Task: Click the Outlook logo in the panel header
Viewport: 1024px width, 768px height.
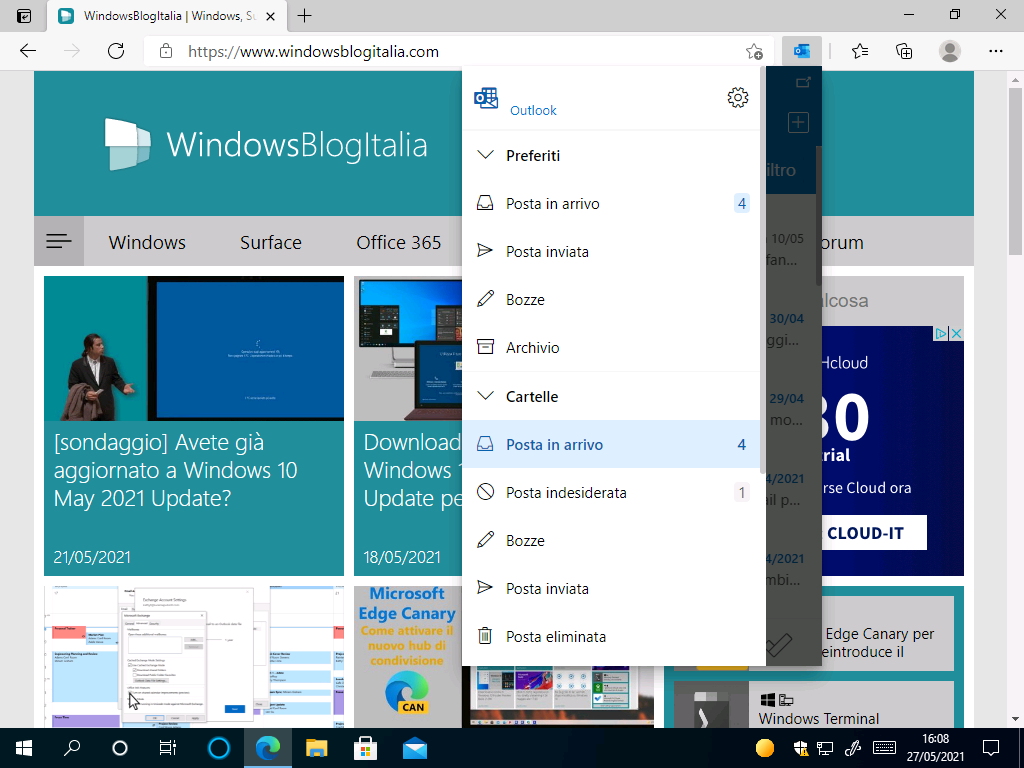Action: tap(486, 99)
